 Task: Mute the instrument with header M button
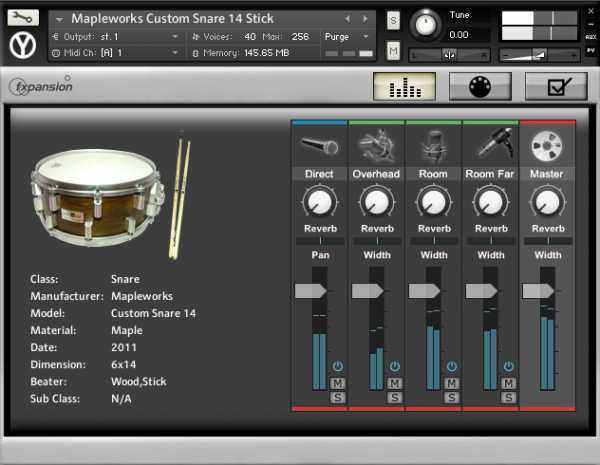pyautogui.click(x=393, y=51)
